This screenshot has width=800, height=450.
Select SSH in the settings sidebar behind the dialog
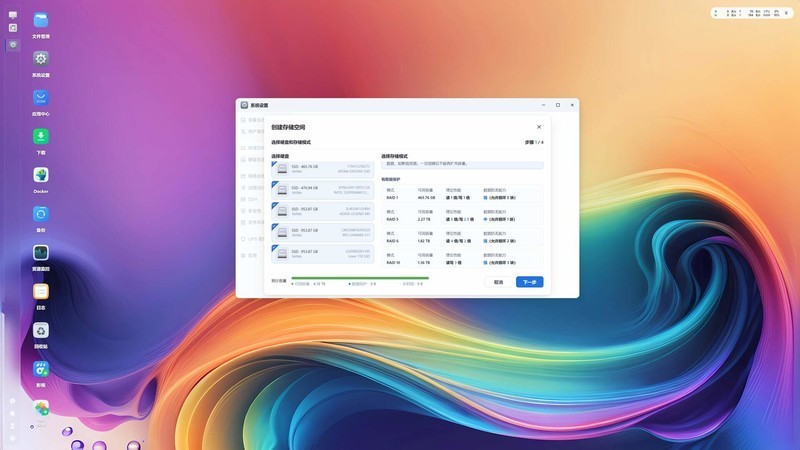pos(253,199)
